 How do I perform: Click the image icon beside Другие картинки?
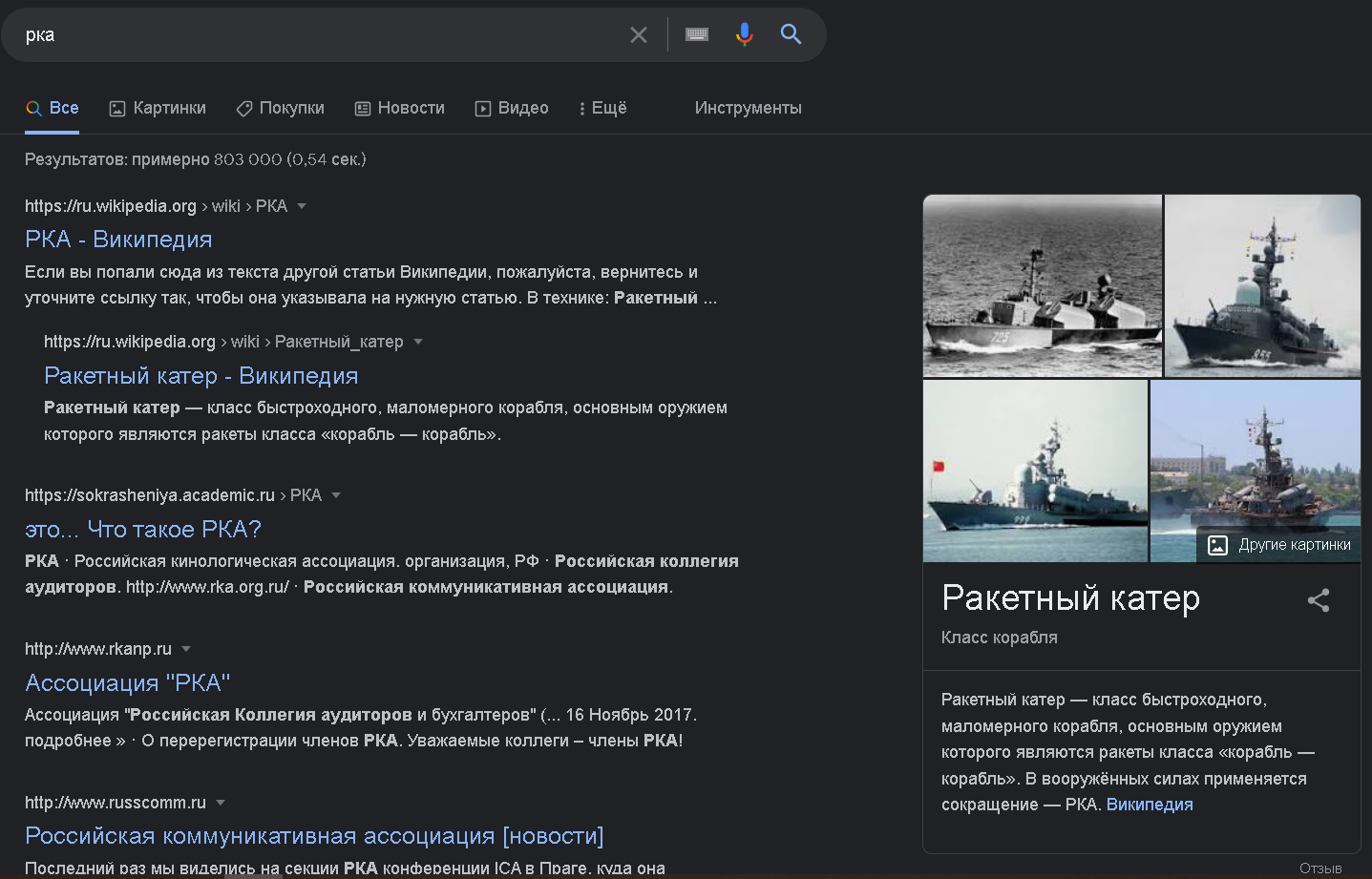coord(1217,545)
